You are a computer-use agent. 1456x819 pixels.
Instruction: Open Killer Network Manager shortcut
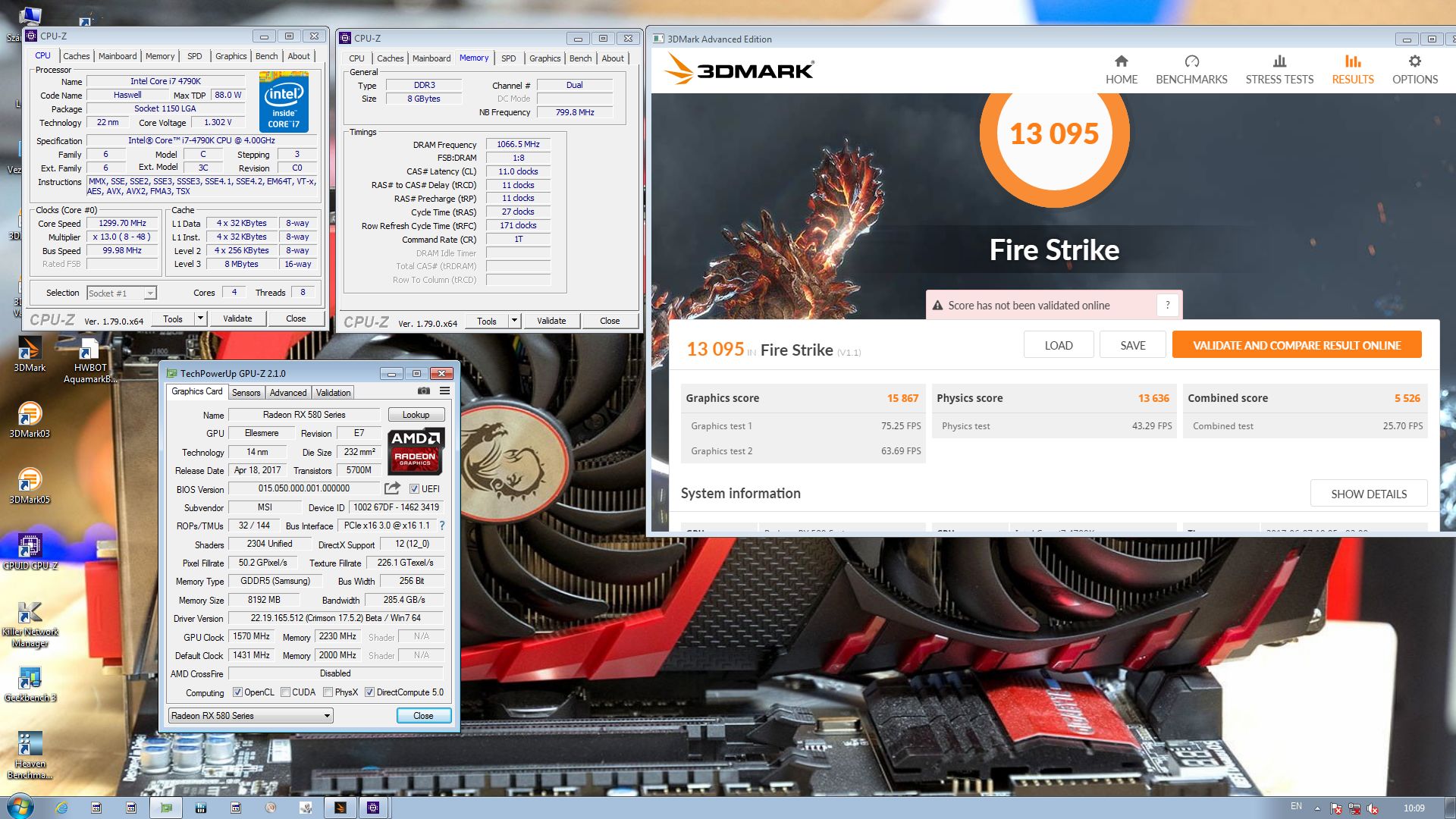[x=30, y=624]
